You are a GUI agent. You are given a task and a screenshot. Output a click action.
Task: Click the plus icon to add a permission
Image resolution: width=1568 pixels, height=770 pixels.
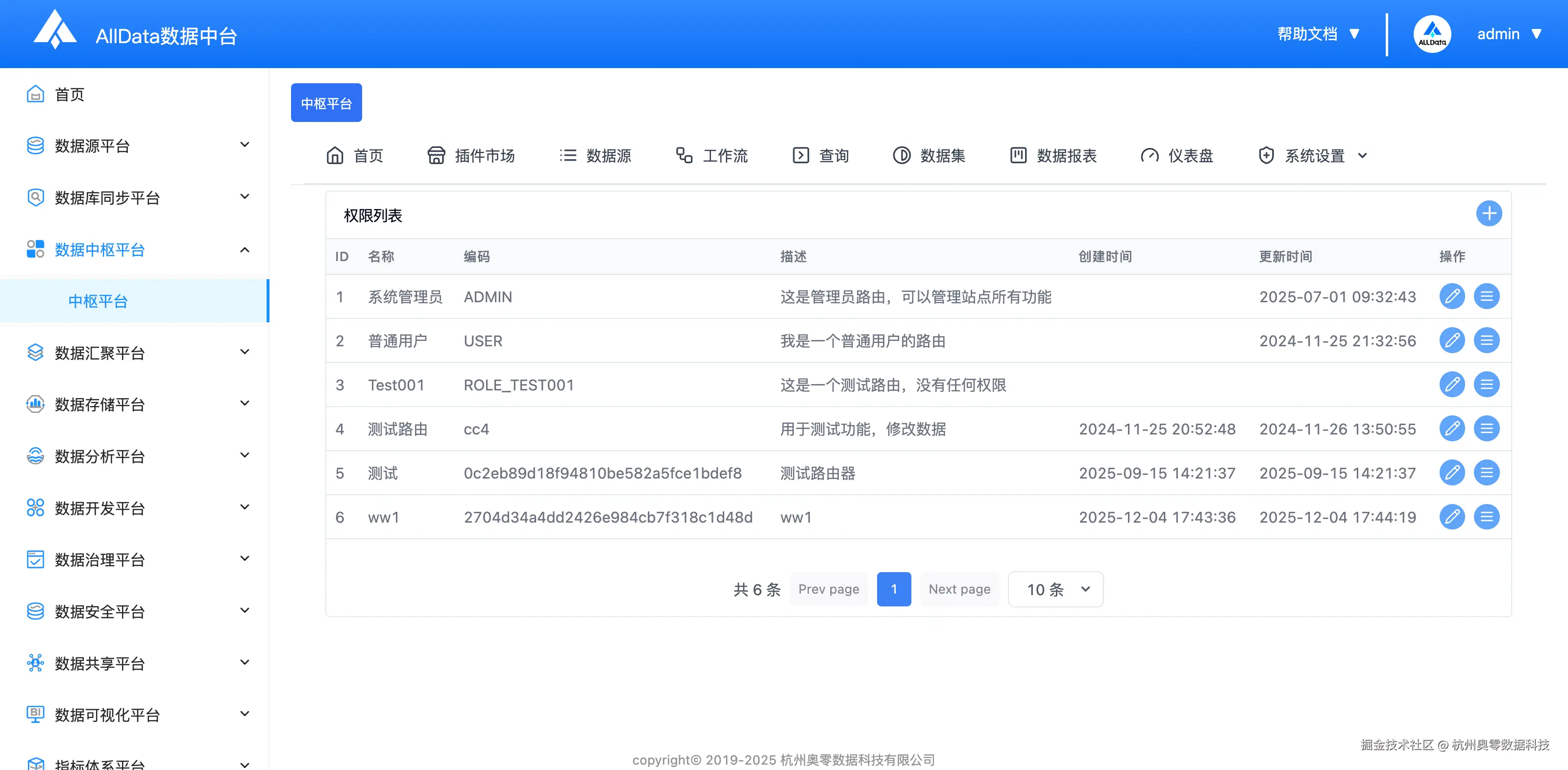(x=1490, y=214)
